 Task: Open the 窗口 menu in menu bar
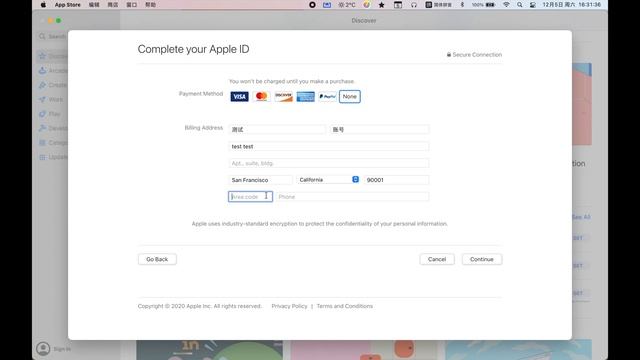click(131, 5)
